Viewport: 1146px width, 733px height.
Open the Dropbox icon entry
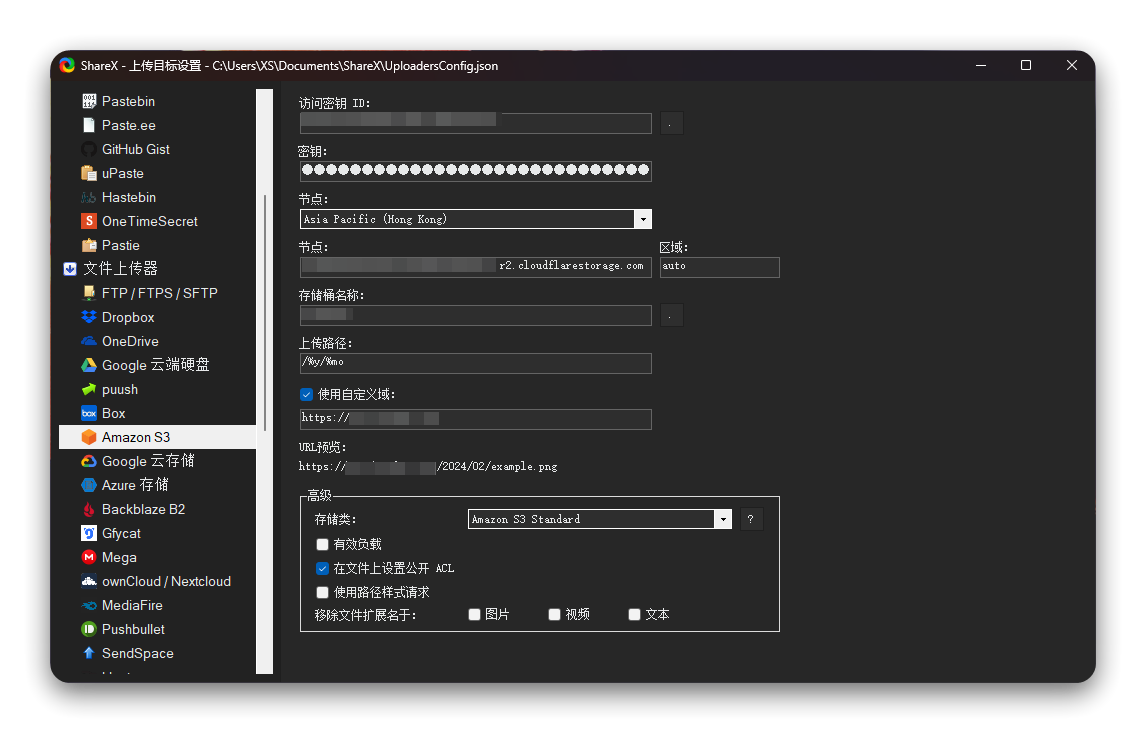(x=89, y=317)
